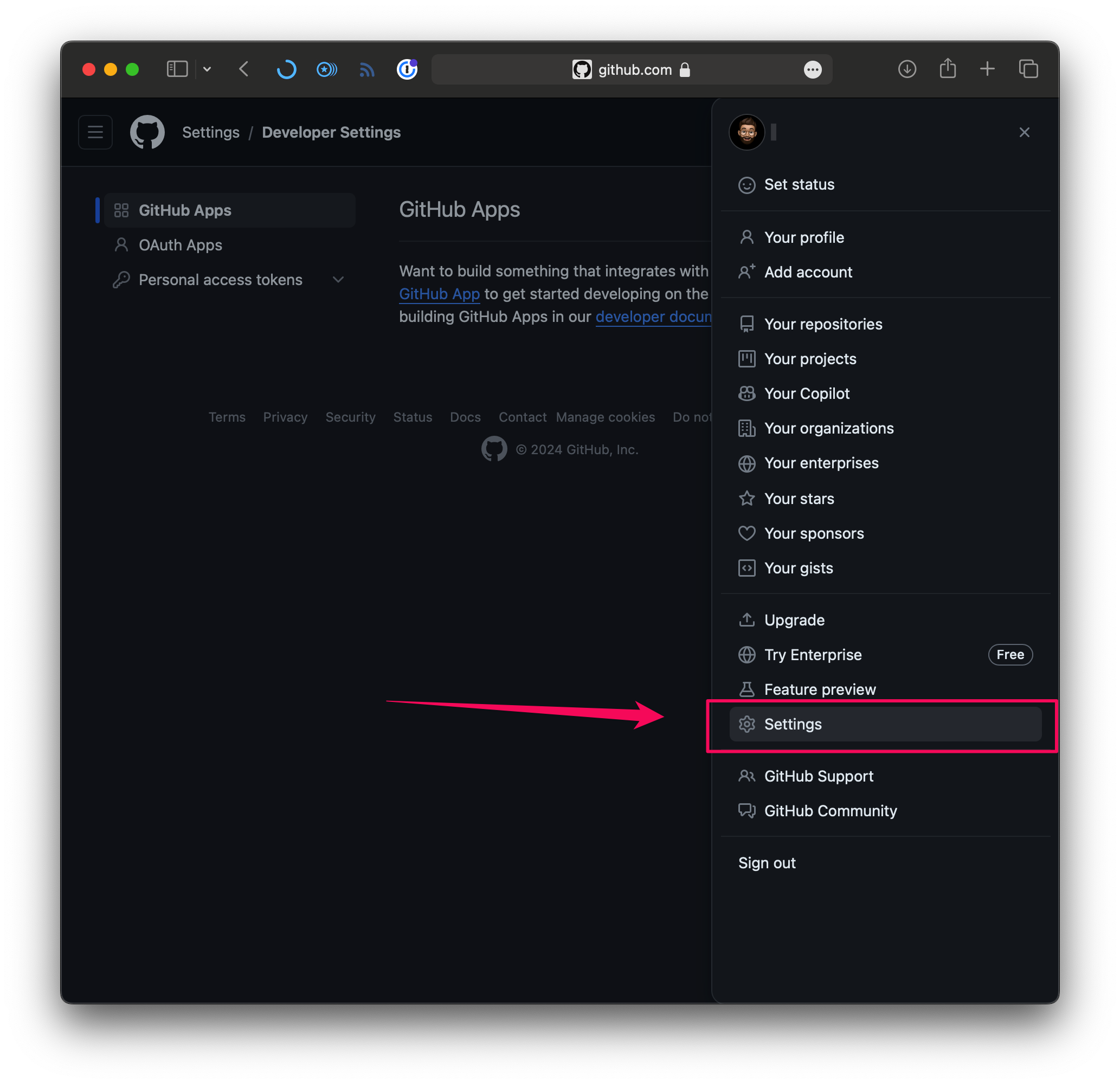Viewport: 1120px width, 1084px height.
Task: Click the Docs footer link
Action: tap(465, 417)
